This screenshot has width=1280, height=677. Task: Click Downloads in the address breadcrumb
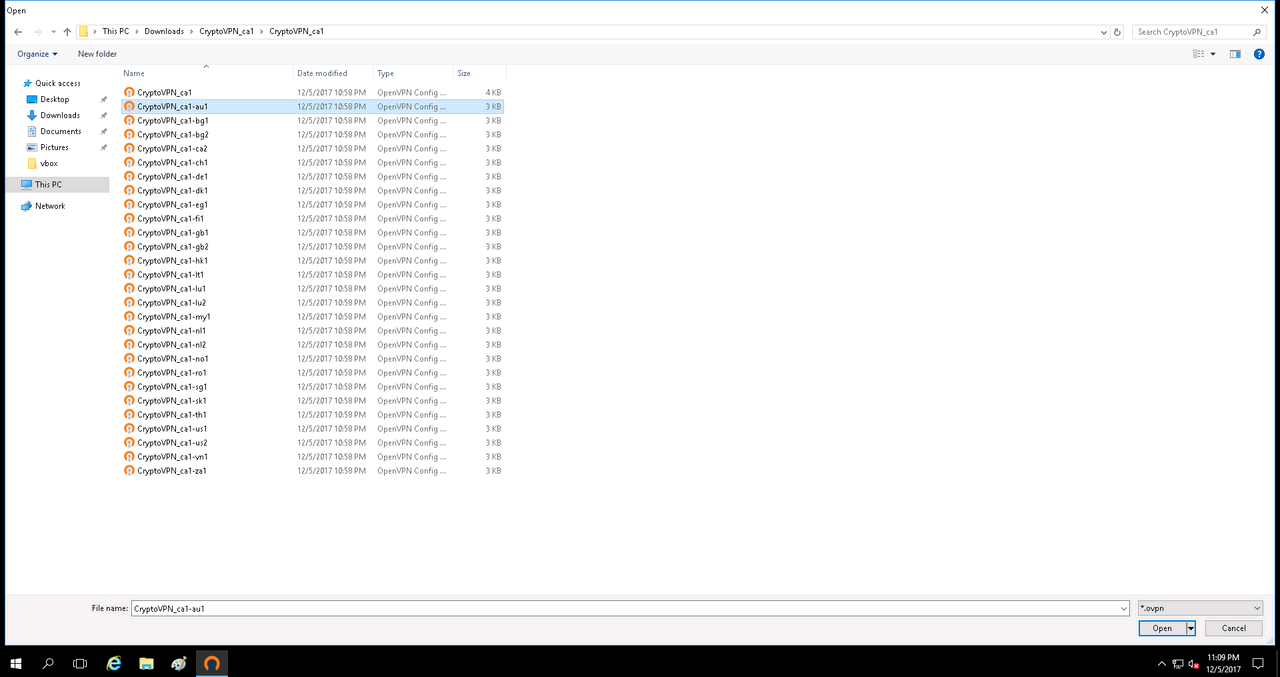[x=164, y=32]
